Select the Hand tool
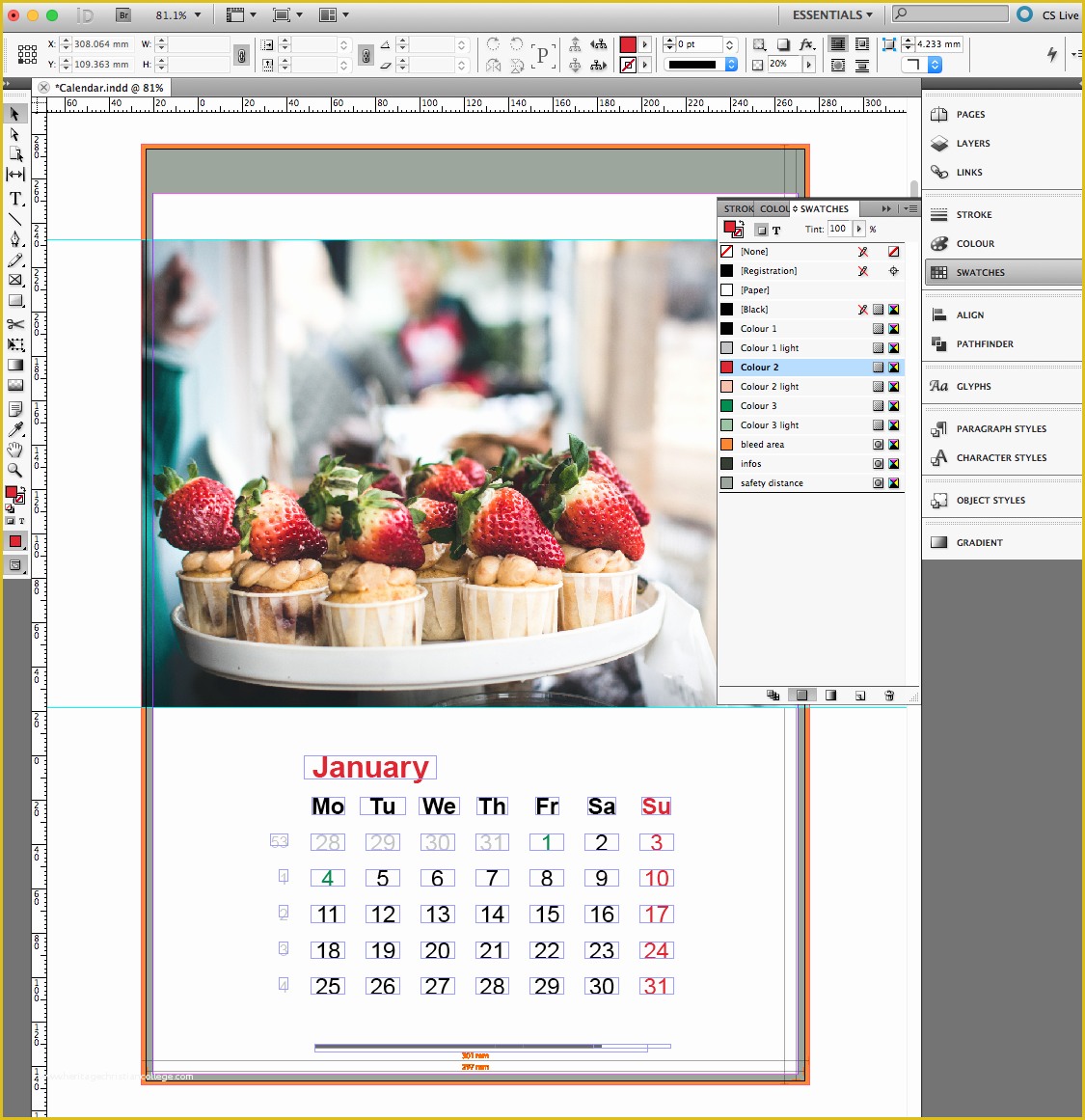 point(15,450)
